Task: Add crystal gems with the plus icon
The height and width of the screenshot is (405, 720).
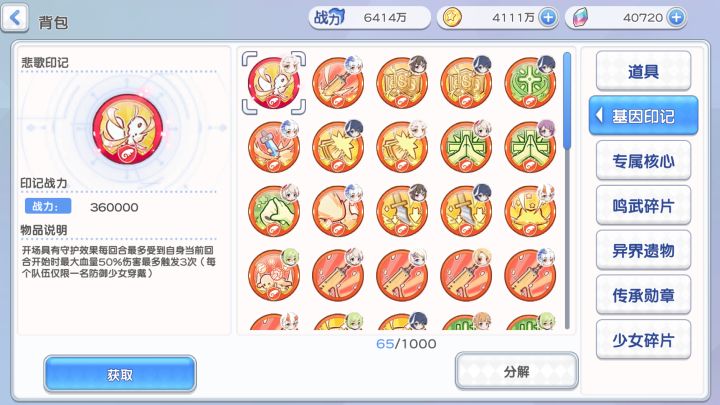Action: pyautogui.click(x=676, y=18)
